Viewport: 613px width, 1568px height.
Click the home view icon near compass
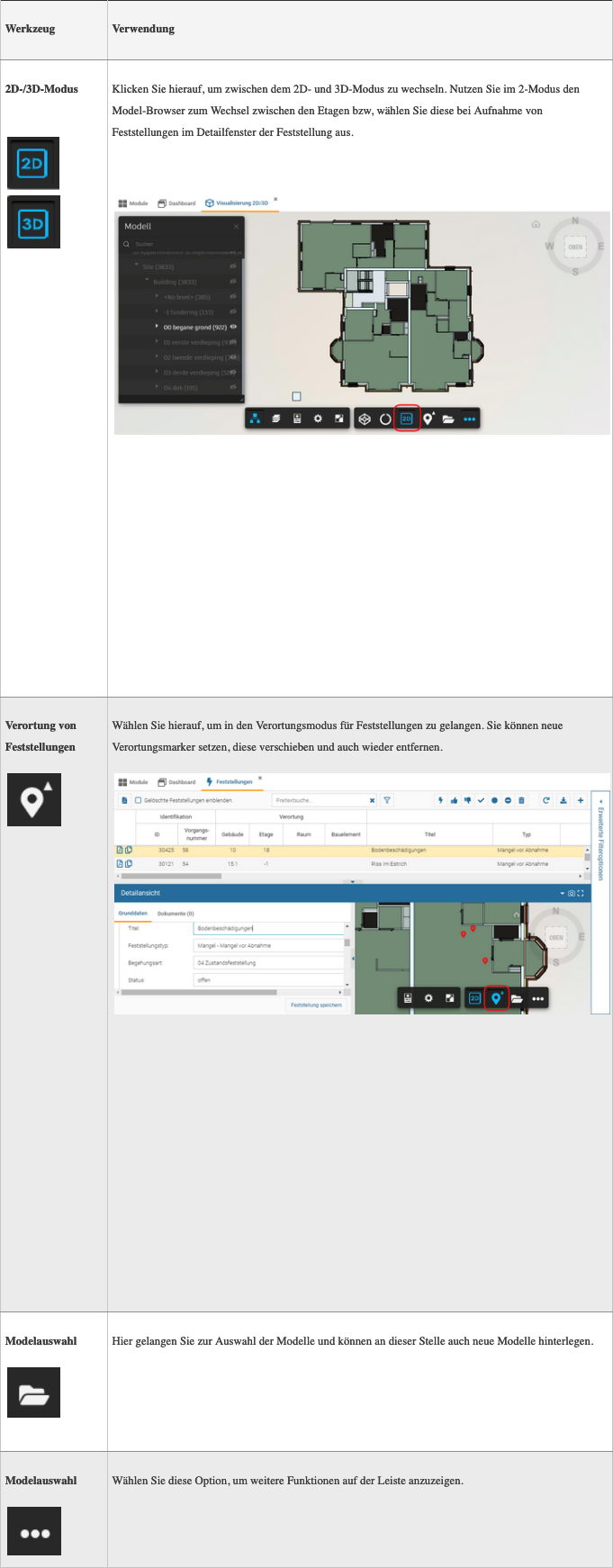[x=536, y=224]
